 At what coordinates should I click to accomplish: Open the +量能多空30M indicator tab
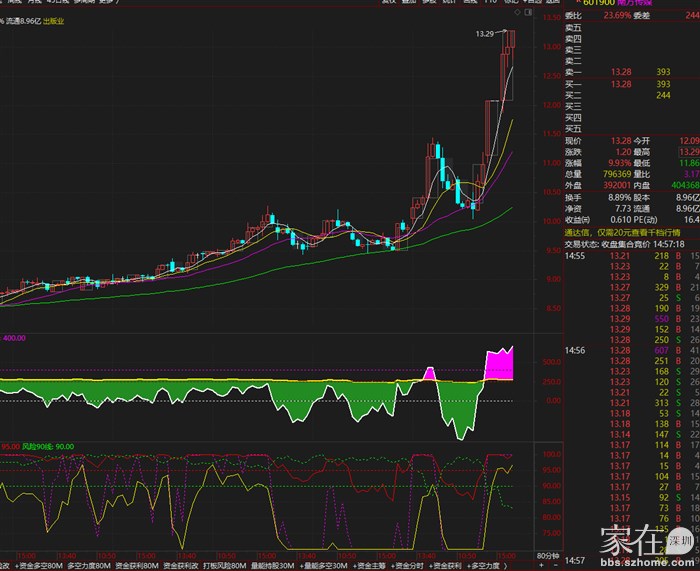[322, 565]
